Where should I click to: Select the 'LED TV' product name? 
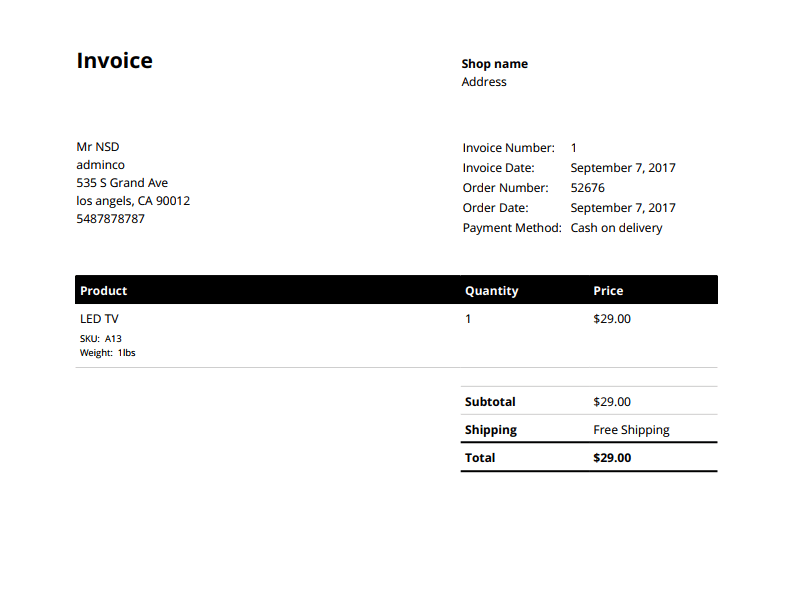tap(99, 319)
